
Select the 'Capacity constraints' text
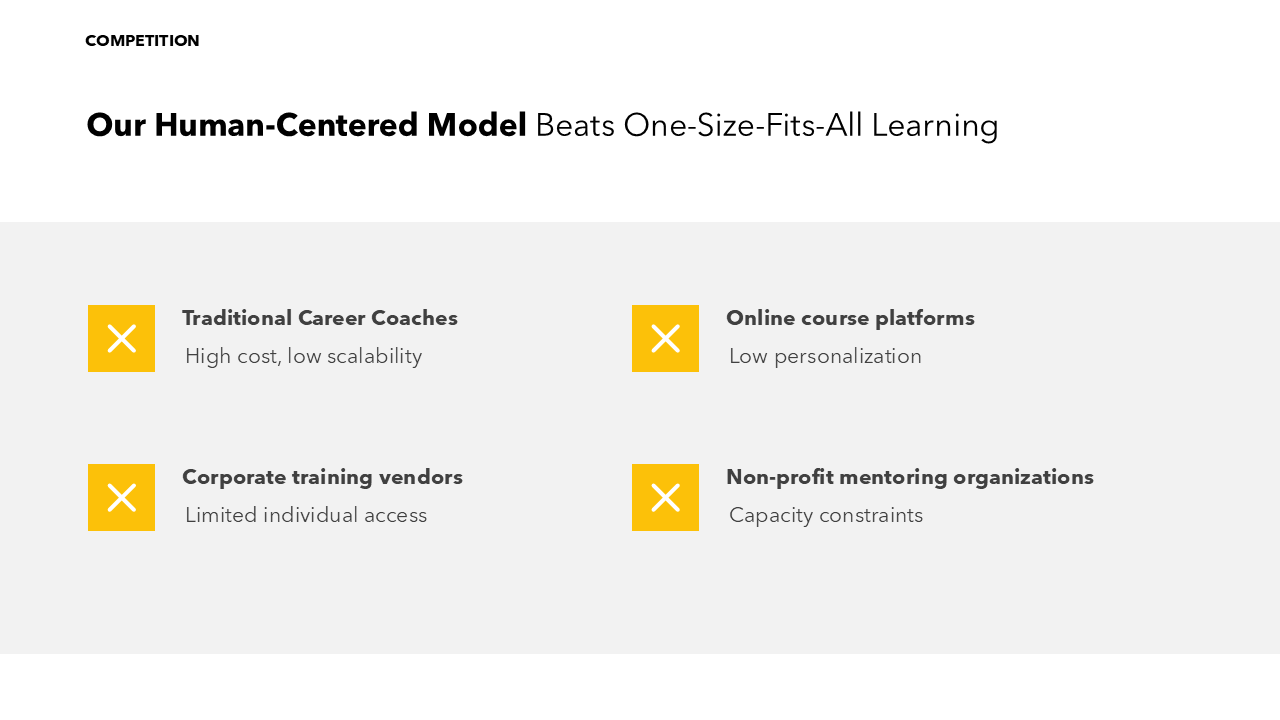(x=826, y=515)
